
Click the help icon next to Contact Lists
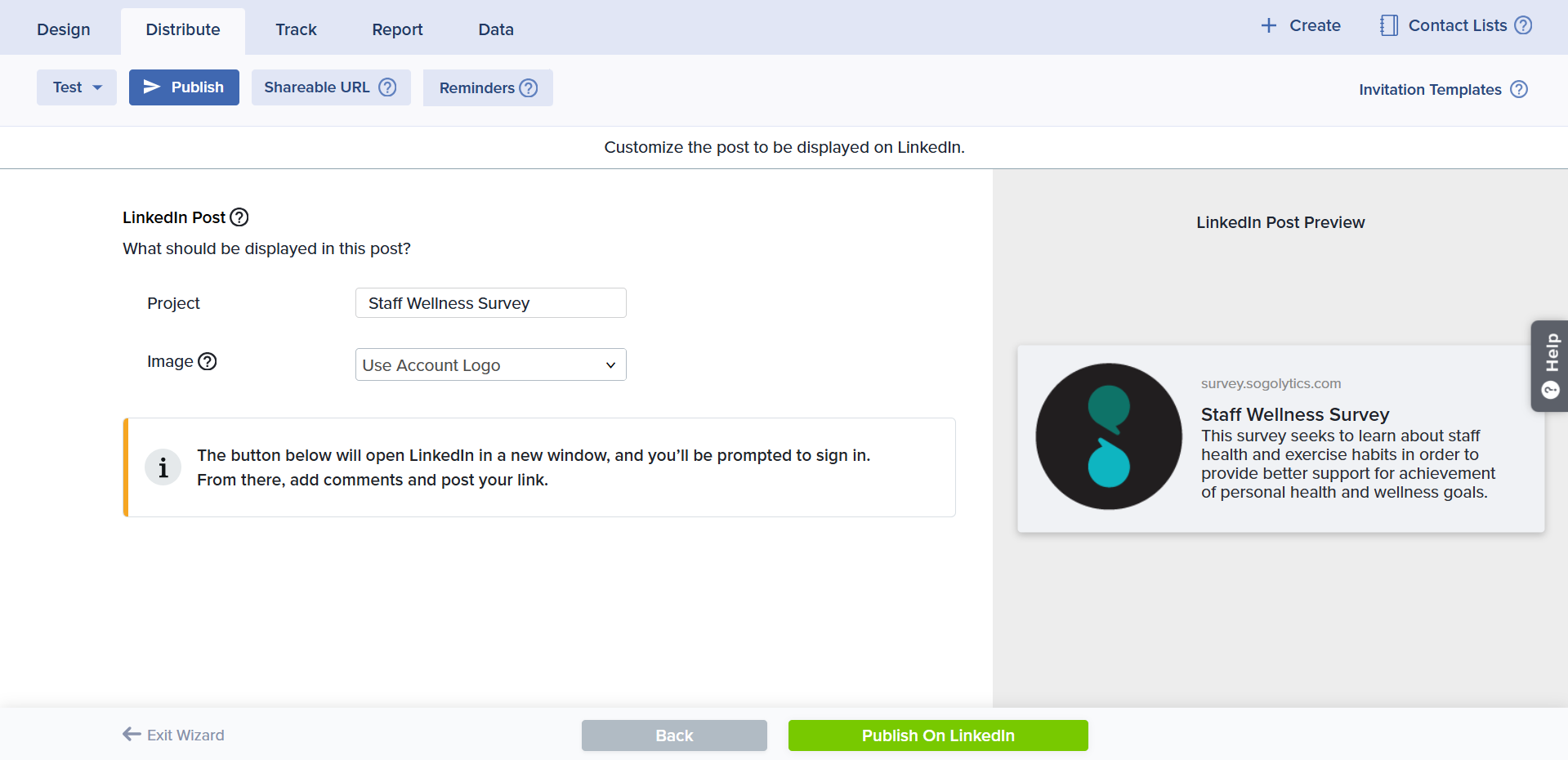1523,25
